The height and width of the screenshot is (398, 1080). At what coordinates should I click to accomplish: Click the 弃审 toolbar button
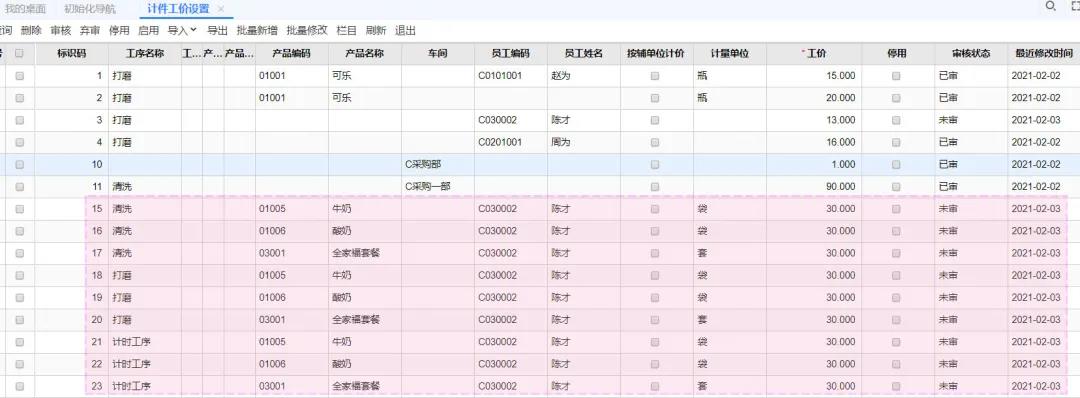90,30
